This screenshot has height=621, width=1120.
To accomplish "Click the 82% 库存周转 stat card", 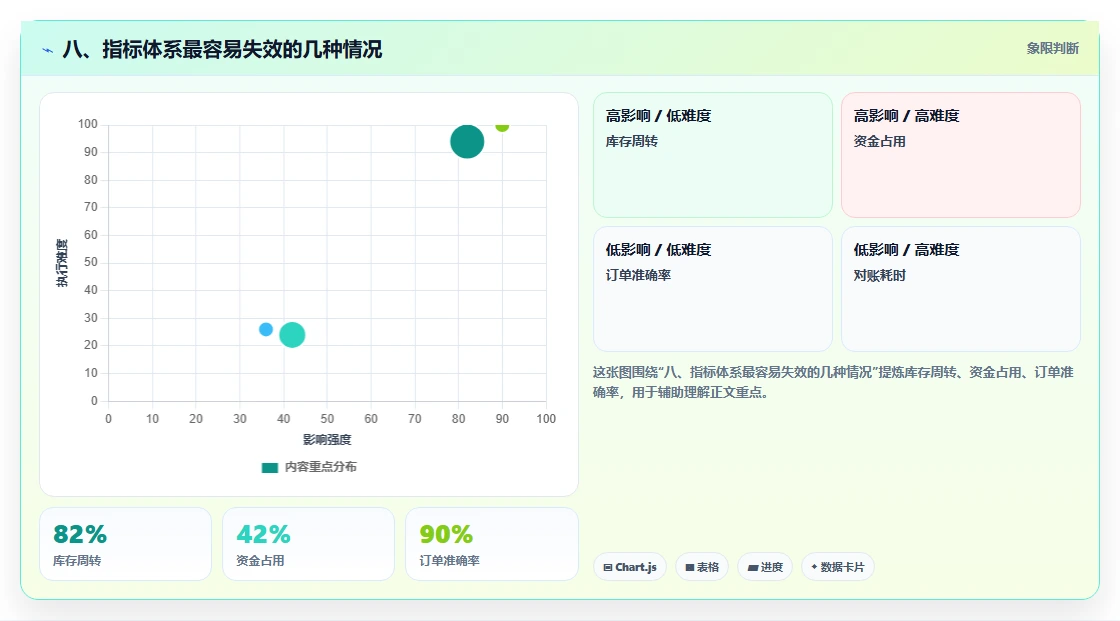I will (126, 545).
